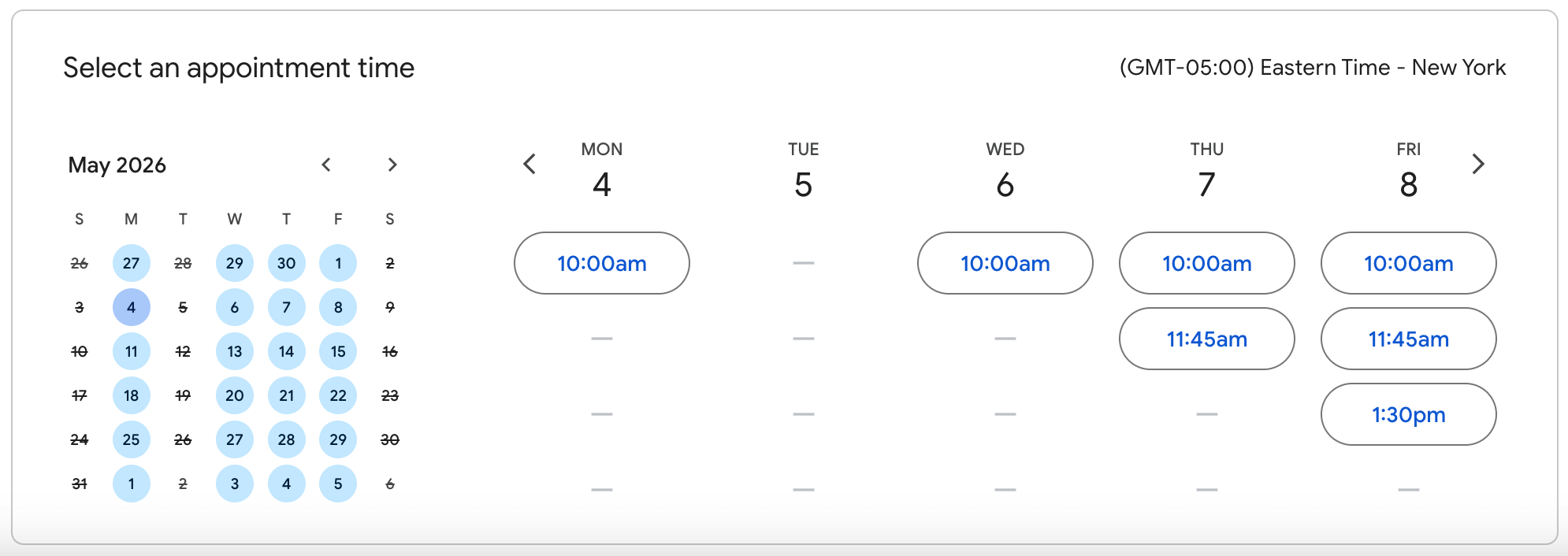This screenshot has height=556, width=1568.
Task: Choose the 10:00am appointment on Friday
Action: pos(1408,263)
